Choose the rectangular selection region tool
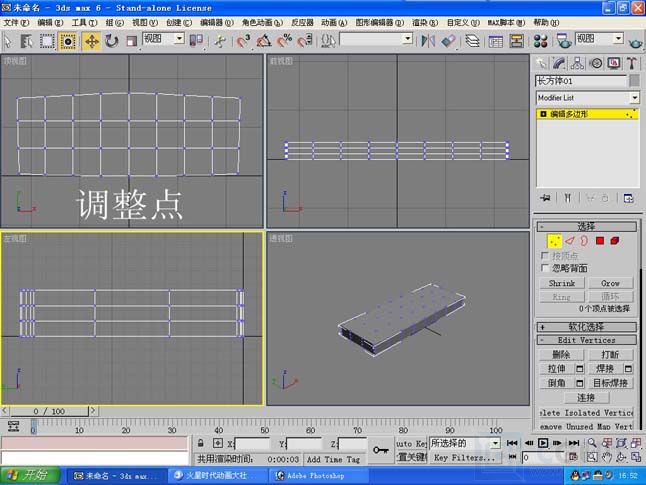Viewport: 646px width, 485px height. 47,41
